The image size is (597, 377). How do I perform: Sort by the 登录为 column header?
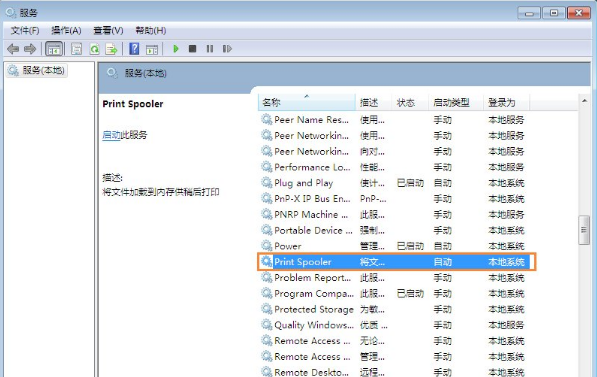[x=506, y=102]
